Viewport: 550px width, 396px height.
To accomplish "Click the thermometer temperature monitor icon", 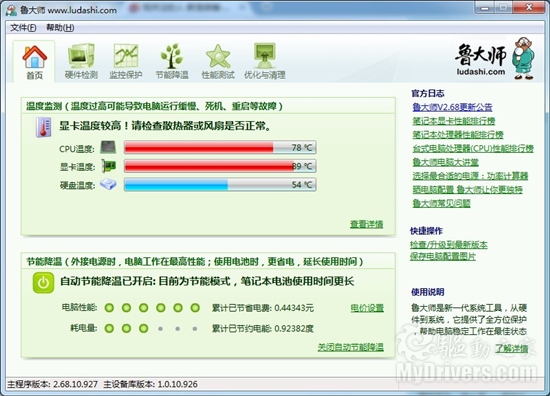I will tap(43, 127).
